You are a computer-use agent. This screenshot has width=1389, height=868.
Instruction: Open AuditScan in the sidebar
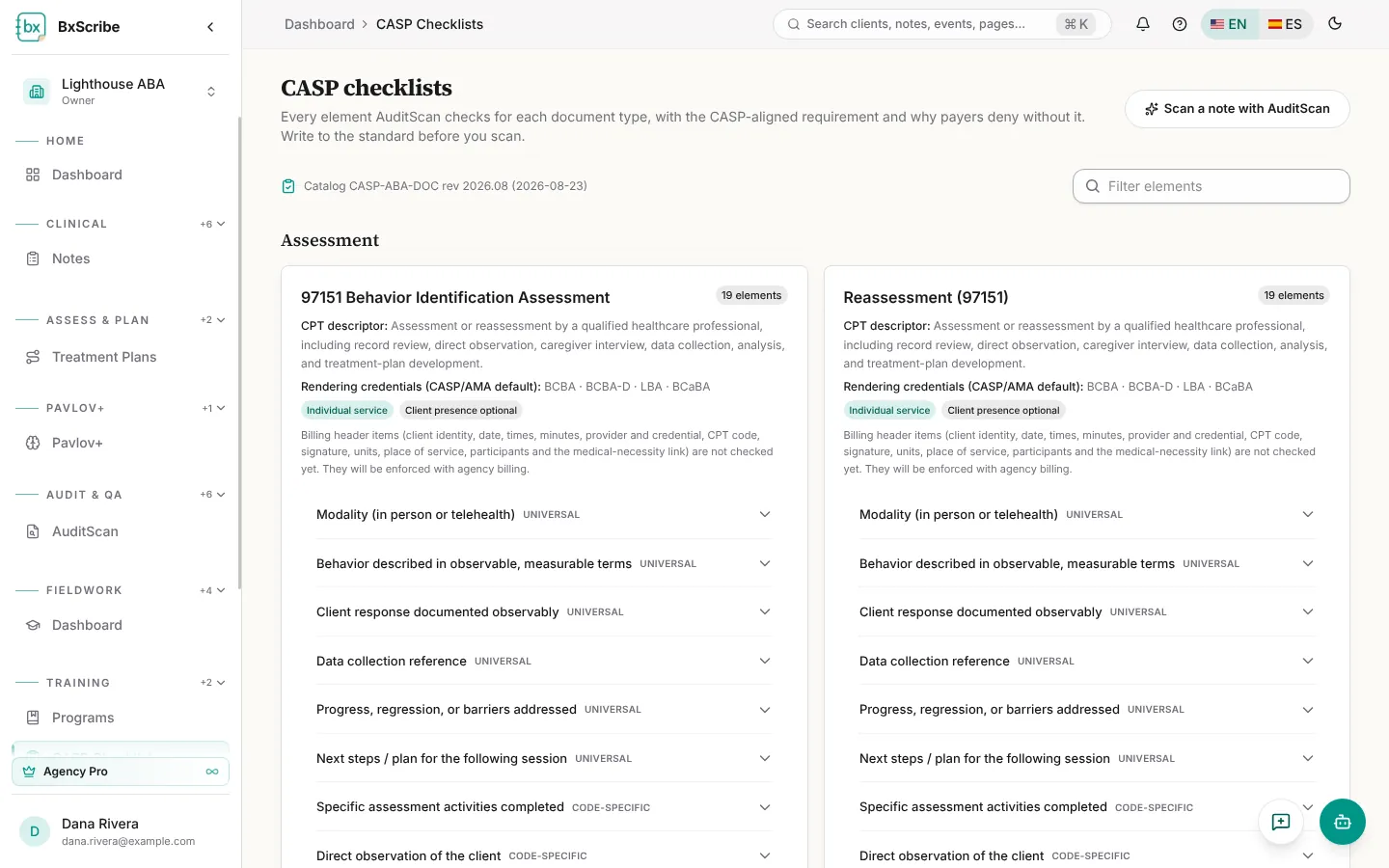(121, 531)
